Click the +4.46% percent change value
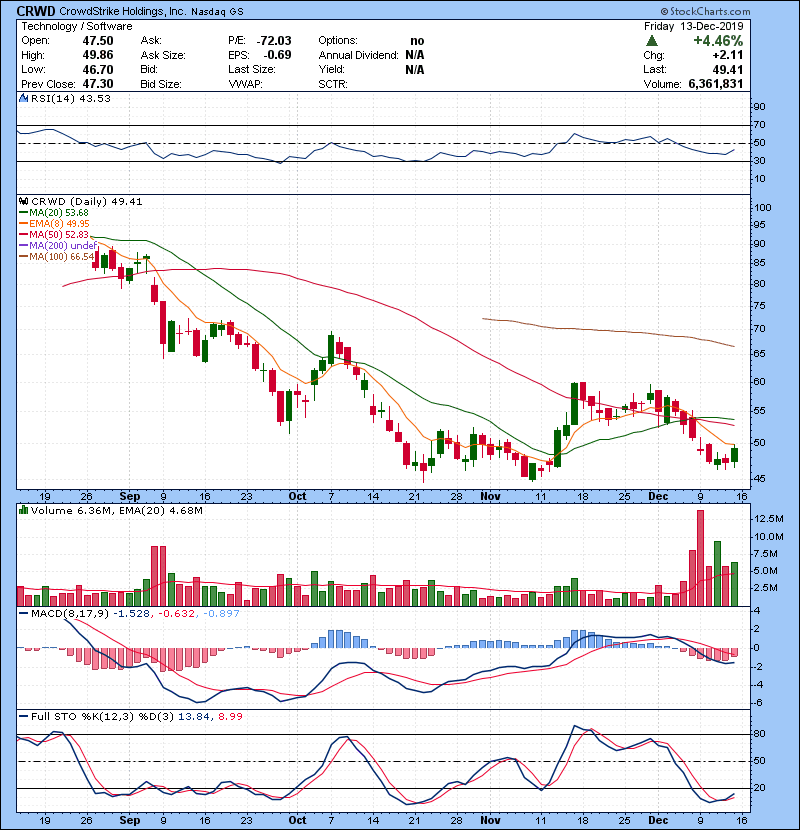The image size is (800, 830). coord(718,41)
